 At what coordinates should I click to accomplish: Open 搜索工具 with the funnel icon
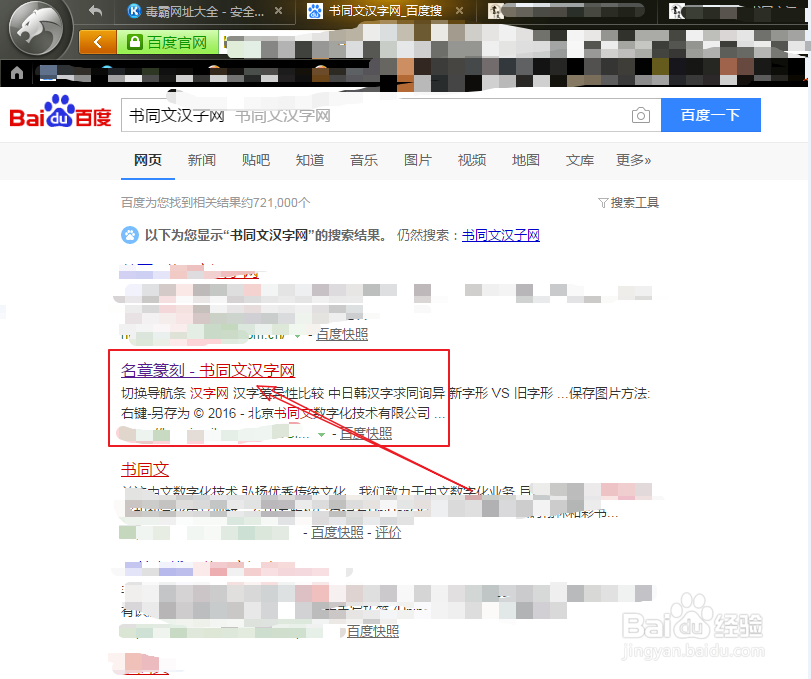pyautogui.click(x=628, y=202)
